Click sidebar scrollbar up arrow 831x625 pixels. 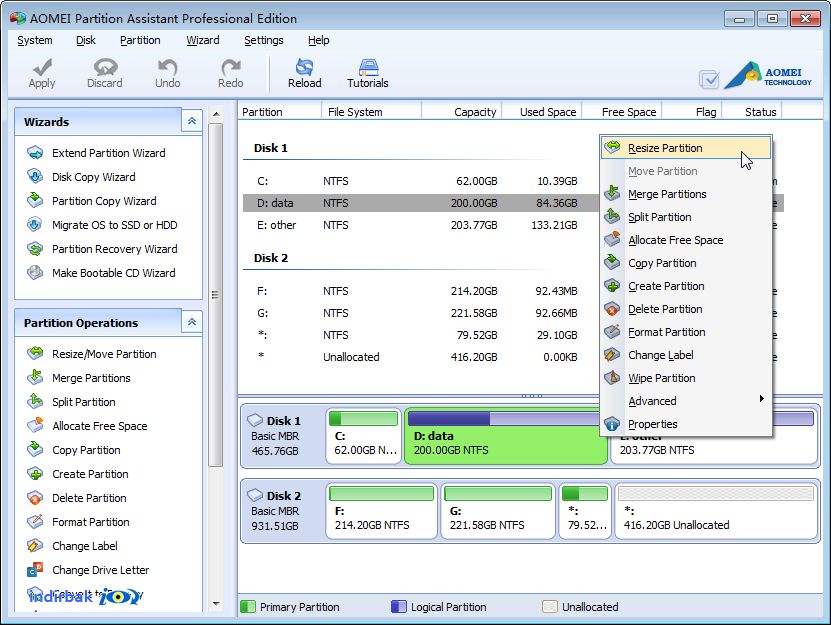(216, 114)
